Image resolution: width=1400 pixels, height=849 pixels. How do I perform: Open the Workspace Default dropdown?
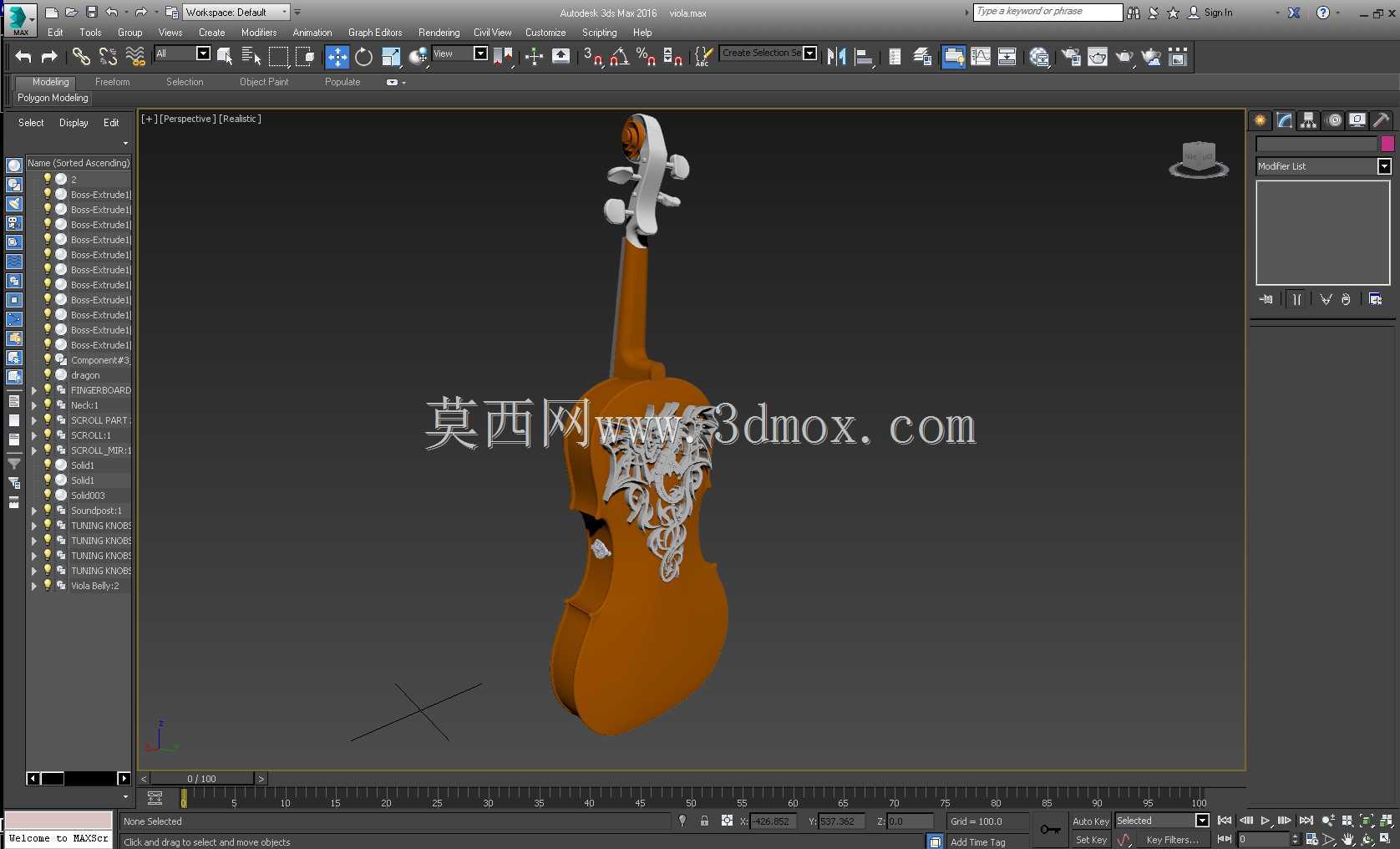[236, 12]
